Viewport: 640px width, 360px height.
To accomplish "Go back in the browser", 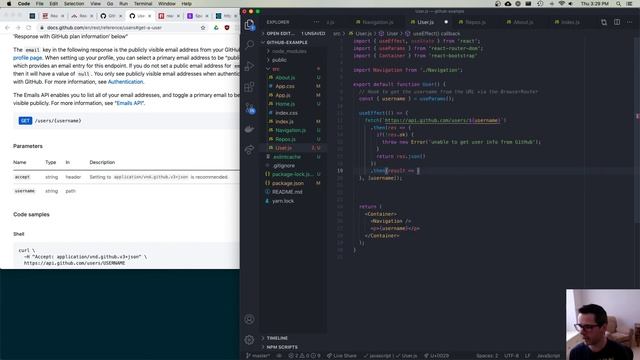I will pyautogui.click(x=7, y=28).
